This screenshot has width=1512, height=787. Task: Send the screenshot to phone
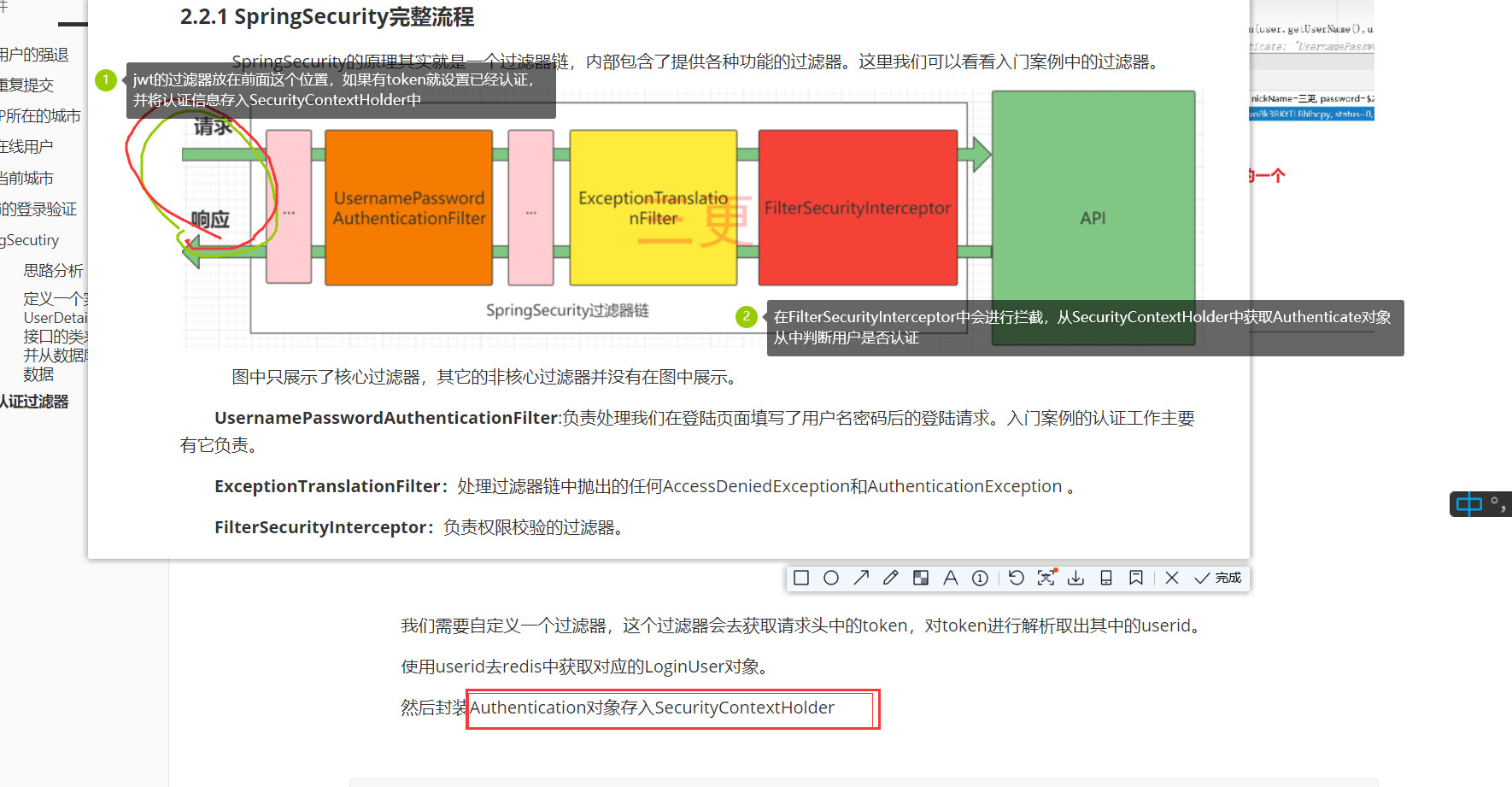coord(1106,579)
